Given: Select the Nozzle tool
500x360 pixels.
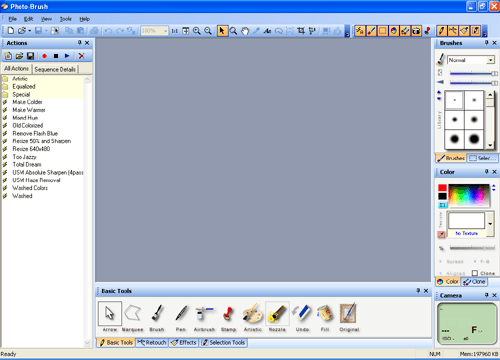Looking at the screenshot, I should point(277,316).
